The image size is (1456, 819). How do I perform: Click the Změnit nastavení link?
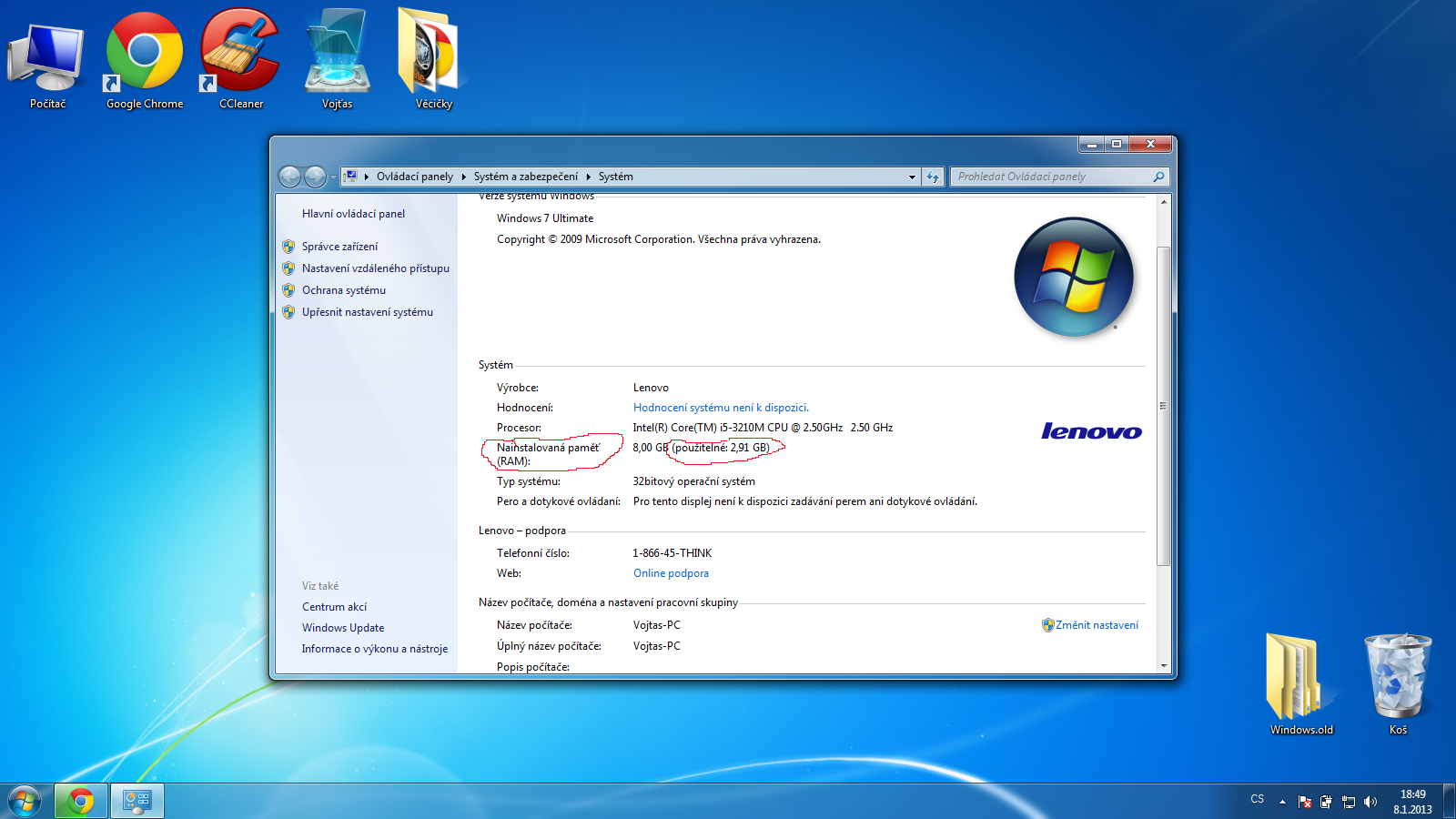coord(1097,625)
